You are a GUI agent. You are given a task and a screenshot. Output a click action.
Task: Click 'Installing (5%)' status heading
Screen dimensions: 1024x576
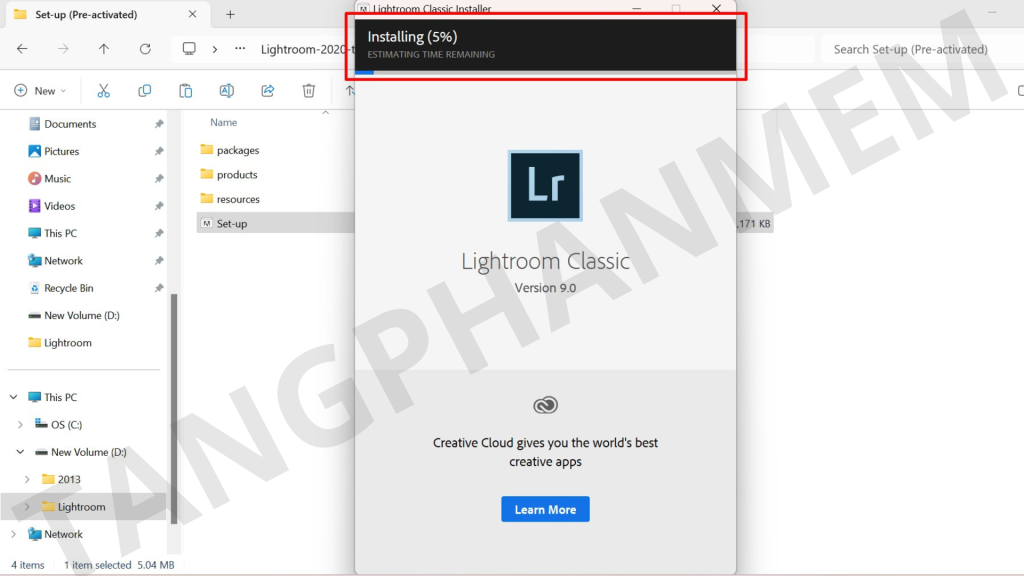point(412,37)
